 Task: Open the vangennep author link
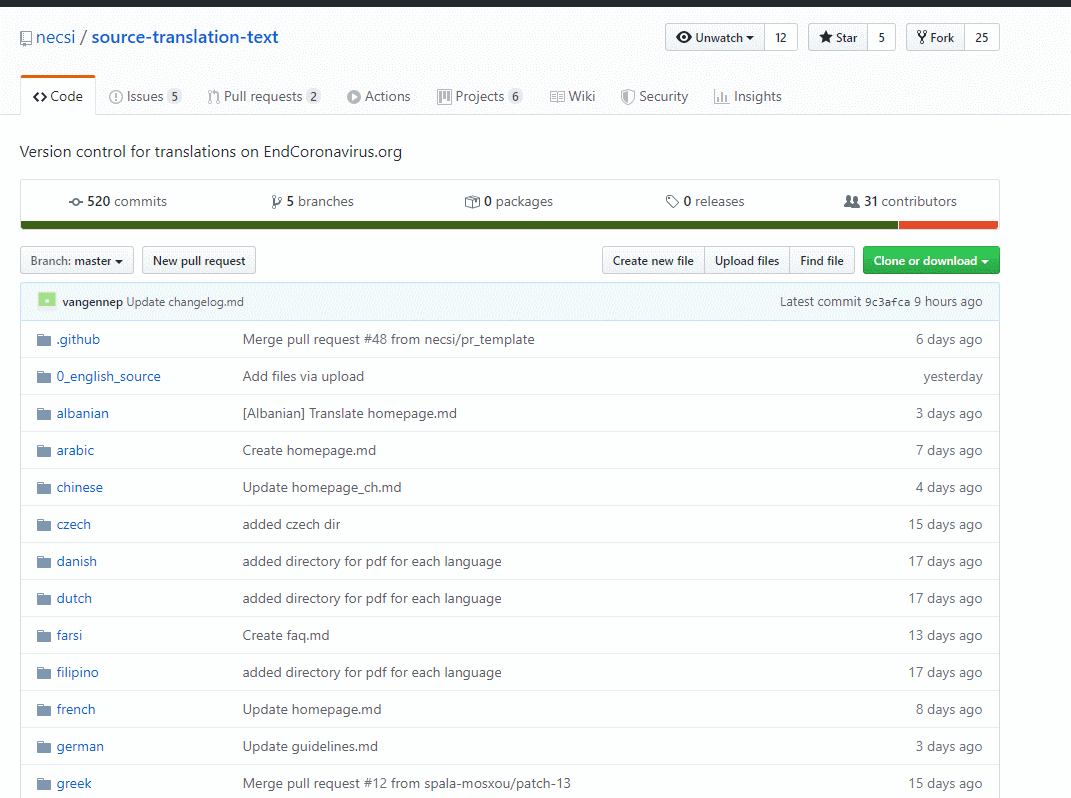[92, 302]
